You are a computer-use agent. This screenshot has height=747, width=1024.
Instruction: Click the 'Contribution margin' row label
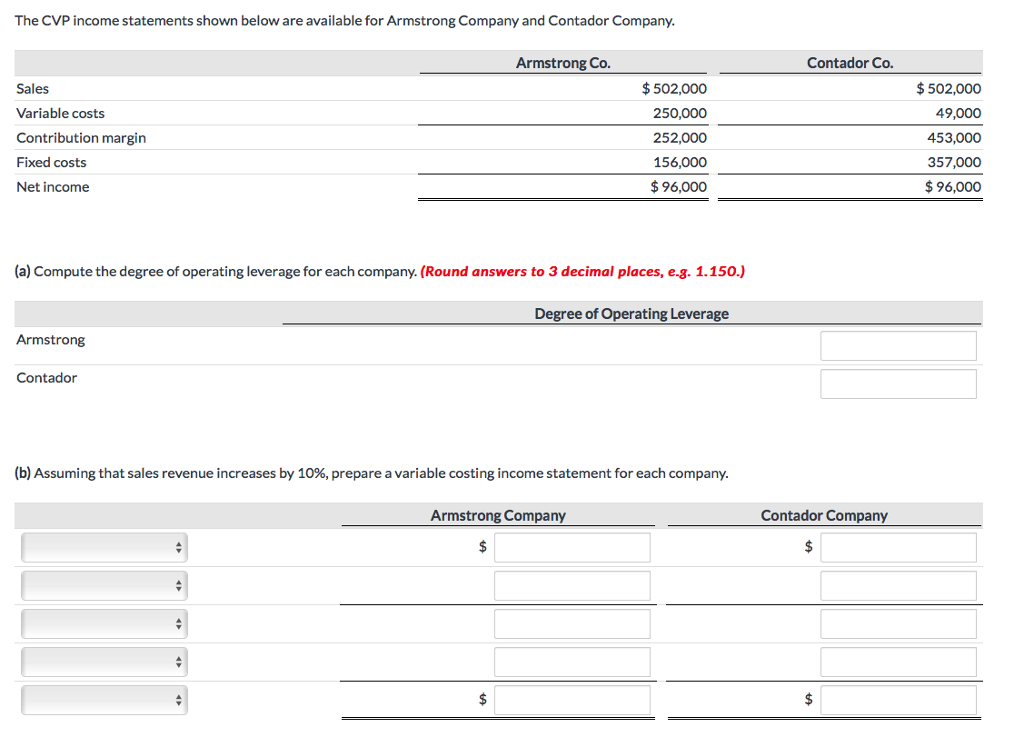pyautogui.click(x=81, y=138)
